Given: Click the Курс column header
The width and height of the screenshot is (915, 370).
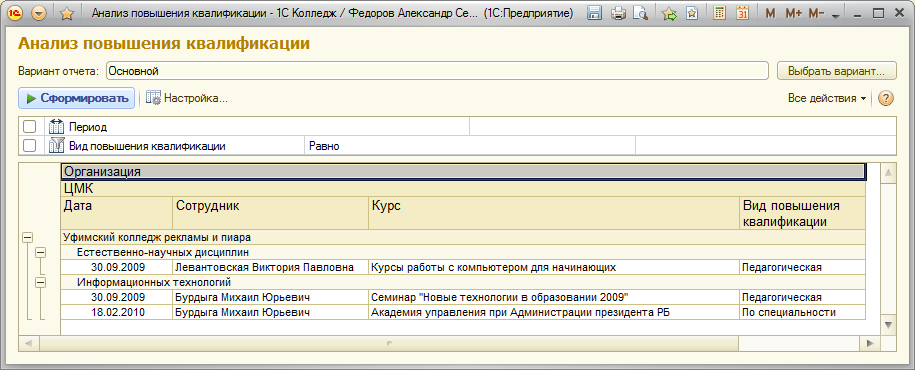Looking at the screenshot, I should (554, 214).
